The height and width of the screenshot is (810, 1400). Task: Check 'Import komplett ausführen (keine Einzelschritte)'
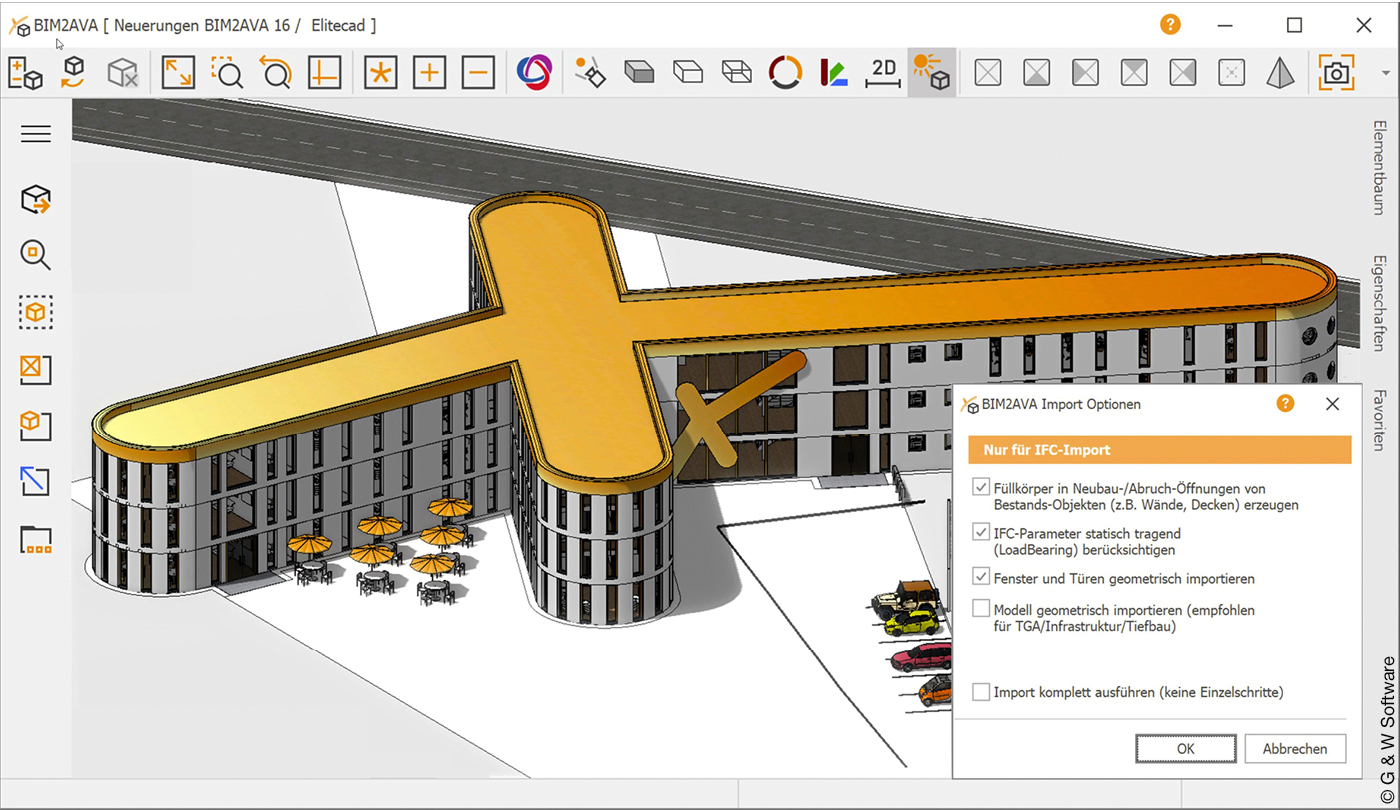pos(981,691)
